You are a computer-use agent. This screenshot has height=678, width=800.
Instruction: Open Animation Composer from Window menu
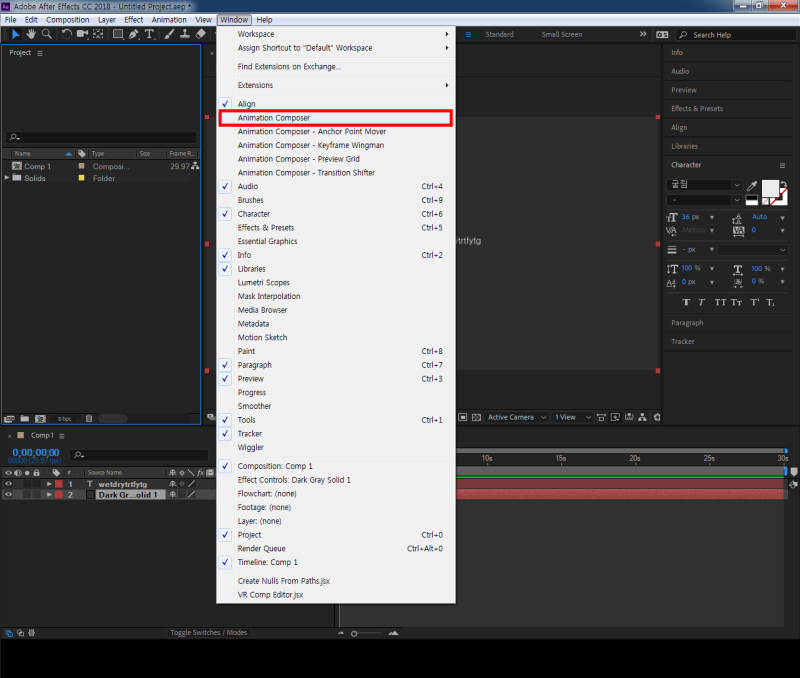click(x=274, y=118)
